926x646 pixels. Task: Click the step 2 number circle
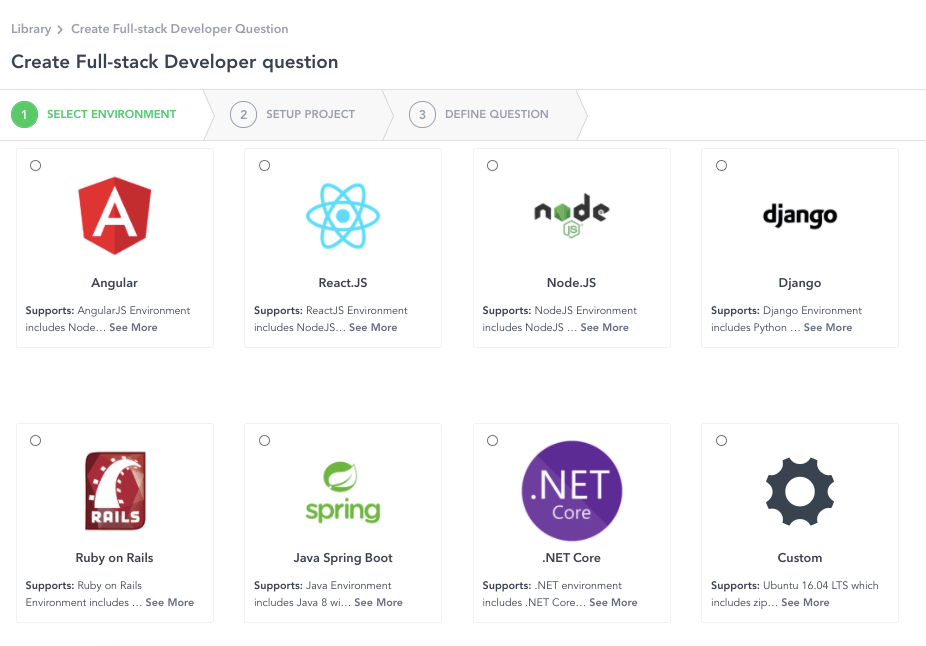[243, 115]
